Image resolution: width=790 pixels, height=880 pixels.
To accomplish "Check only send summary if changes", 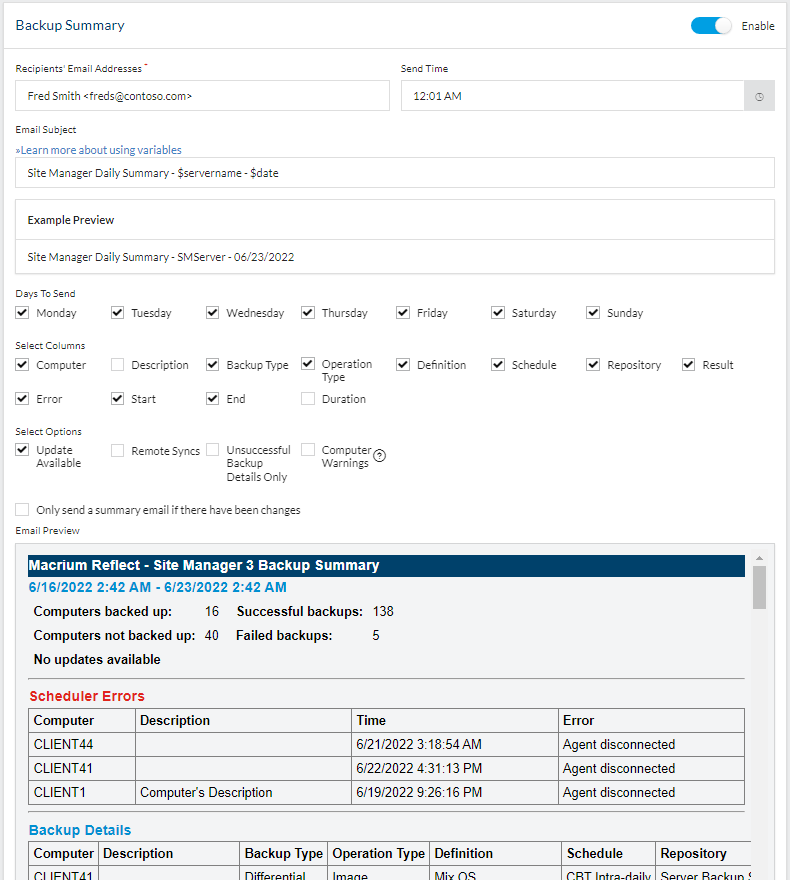I will pos(23,510).
